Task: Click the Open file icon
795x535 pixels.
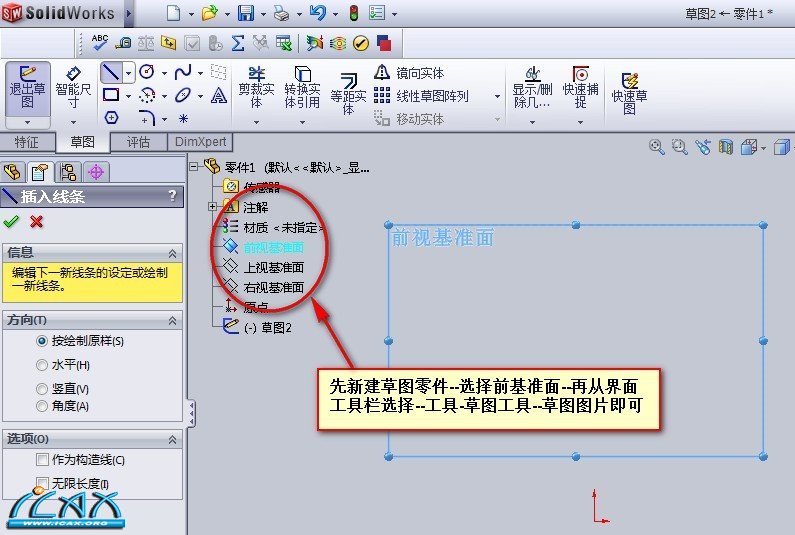Action: click(209, 13)
